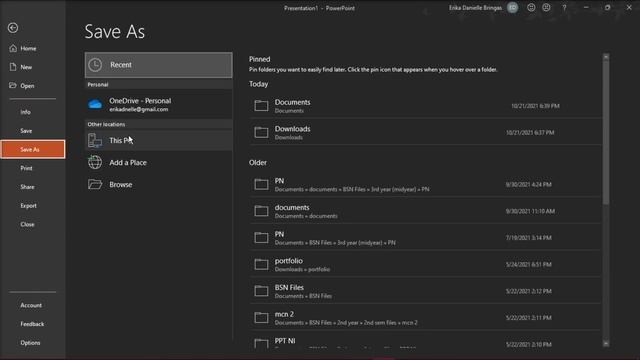Select the Documents folder from Today

[425, 106]
